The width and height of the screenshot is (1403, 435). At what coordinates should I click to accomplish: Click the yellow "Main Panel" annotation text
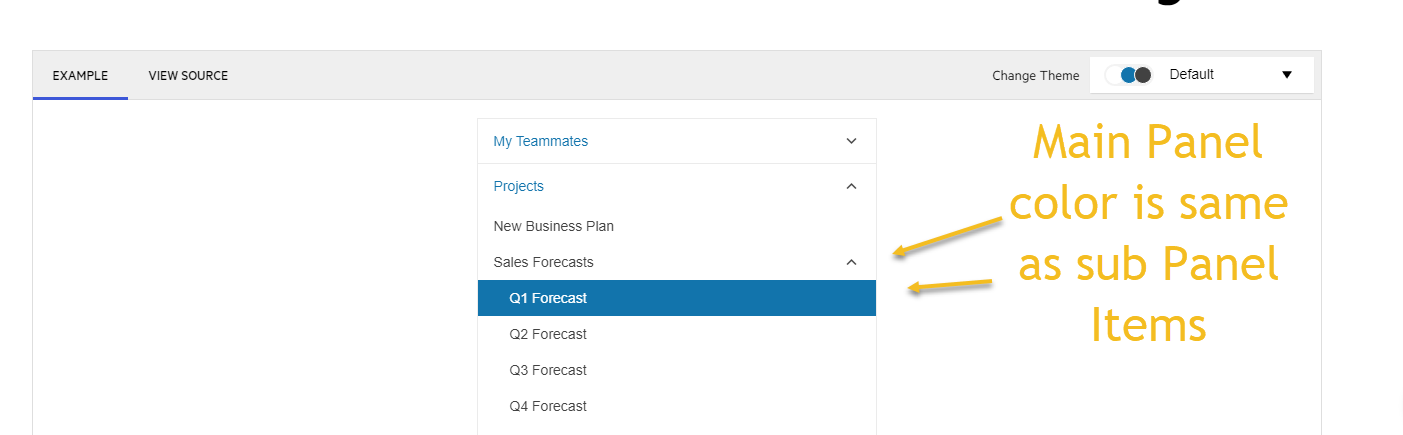(1147, 143)
